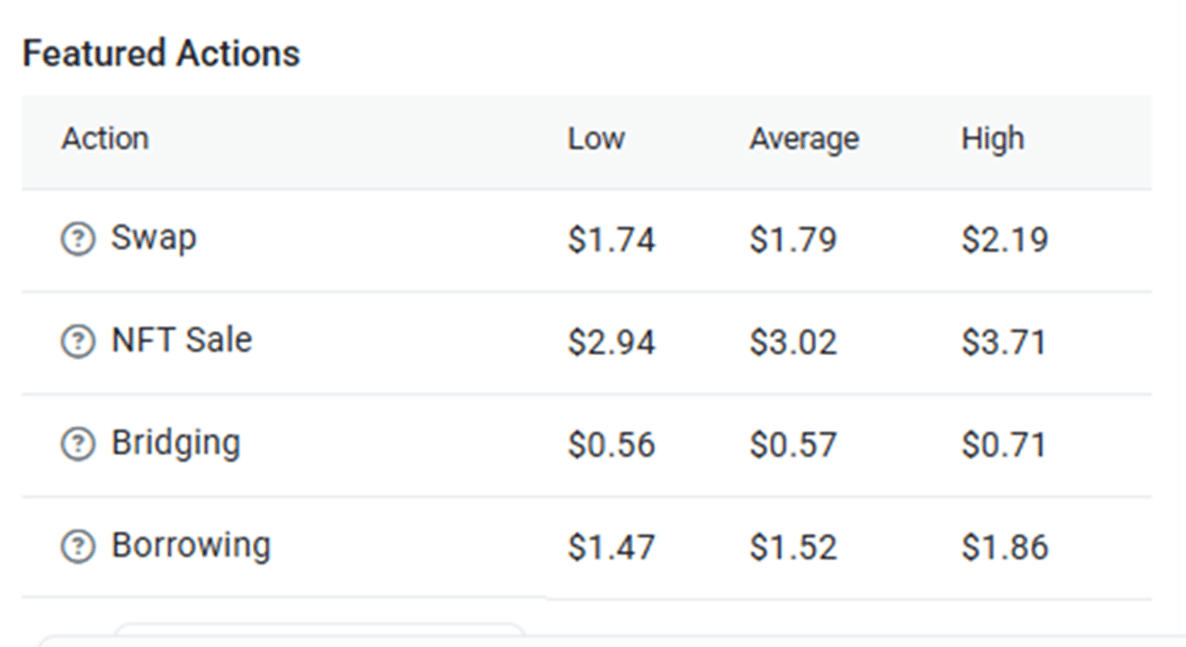Select Borrowing high price $1.86
1186x647 pixels.
coord(1004,547)
